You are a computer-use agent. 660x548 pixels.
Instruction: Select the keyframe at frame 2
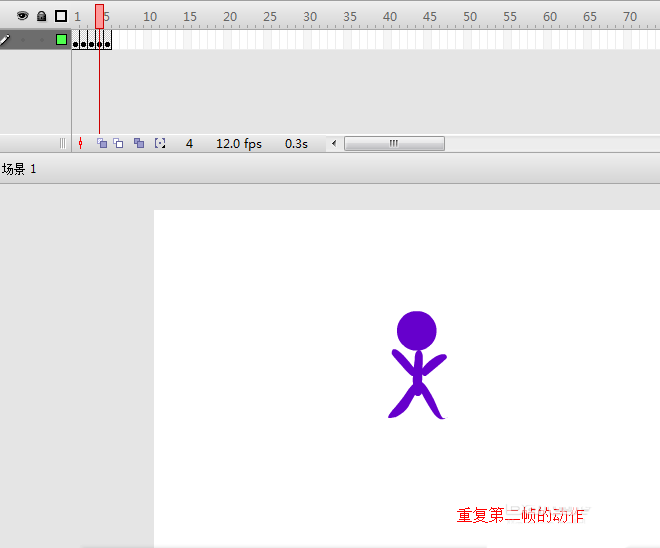(x=84, y=40)
